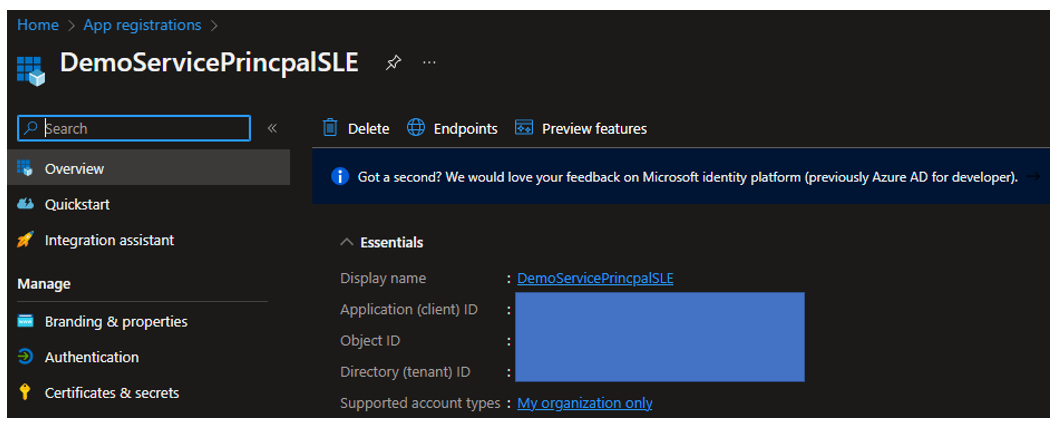Click the magnifier icon in Search box

(x=30, y=128)
